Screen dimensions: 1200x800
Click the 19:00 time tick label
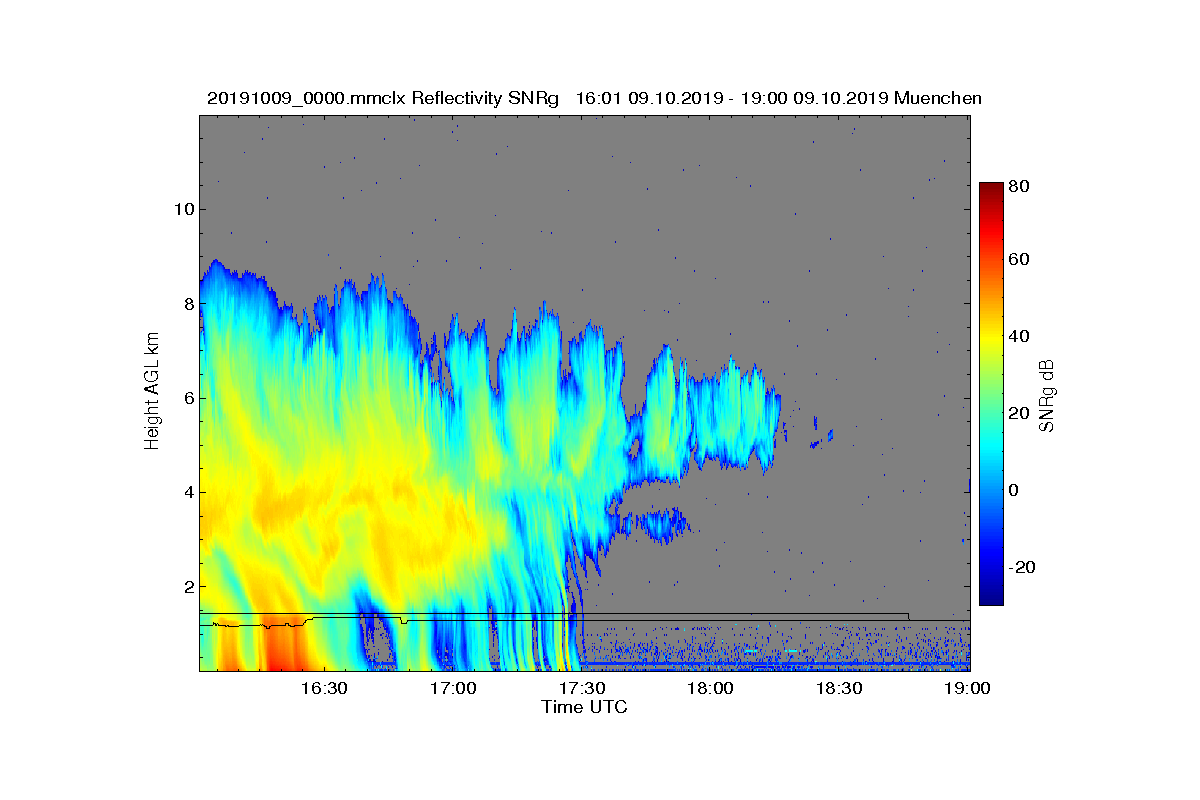pos(967,689)
